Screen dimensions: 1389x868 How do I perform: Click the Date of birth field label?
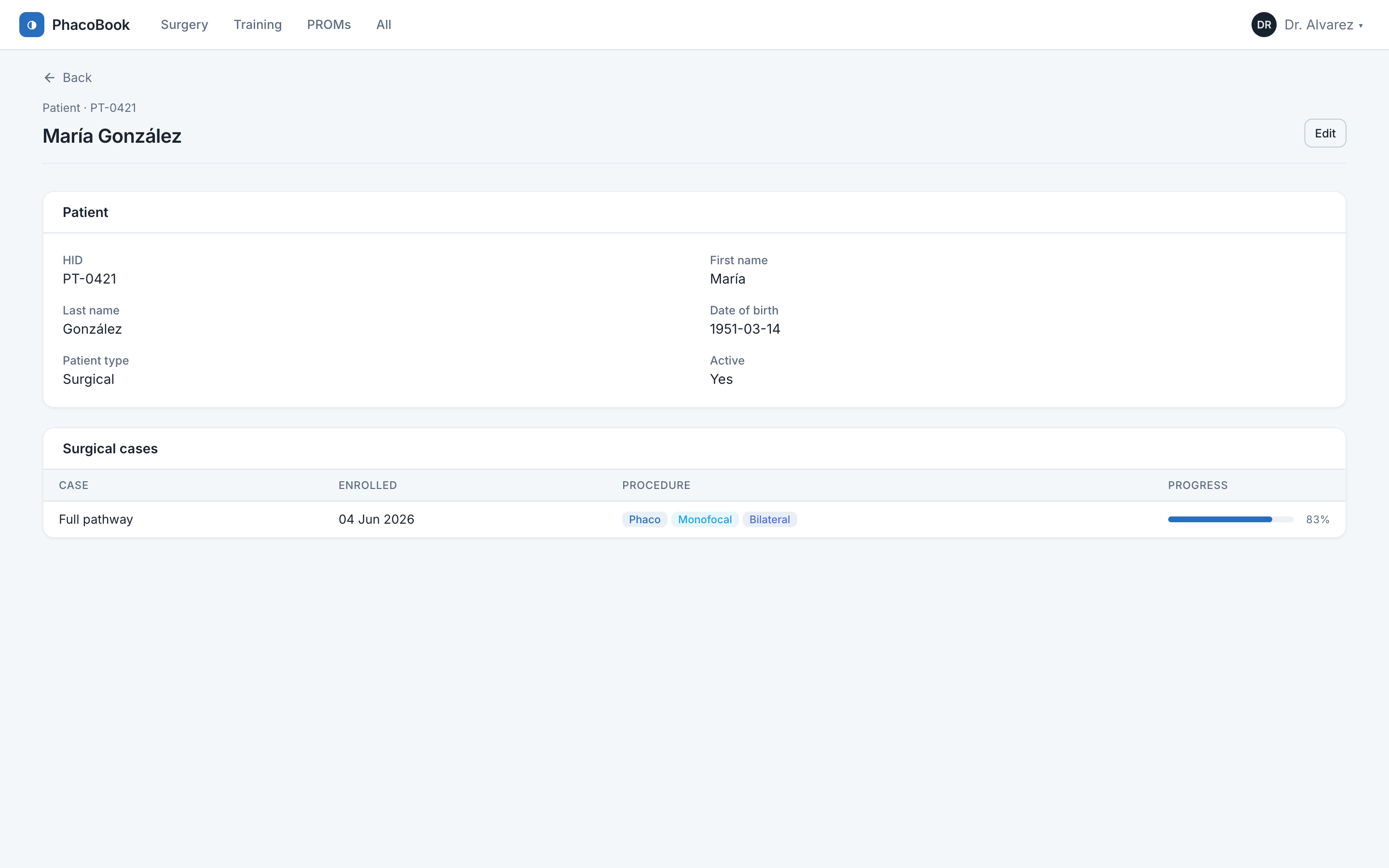(744, 311)
